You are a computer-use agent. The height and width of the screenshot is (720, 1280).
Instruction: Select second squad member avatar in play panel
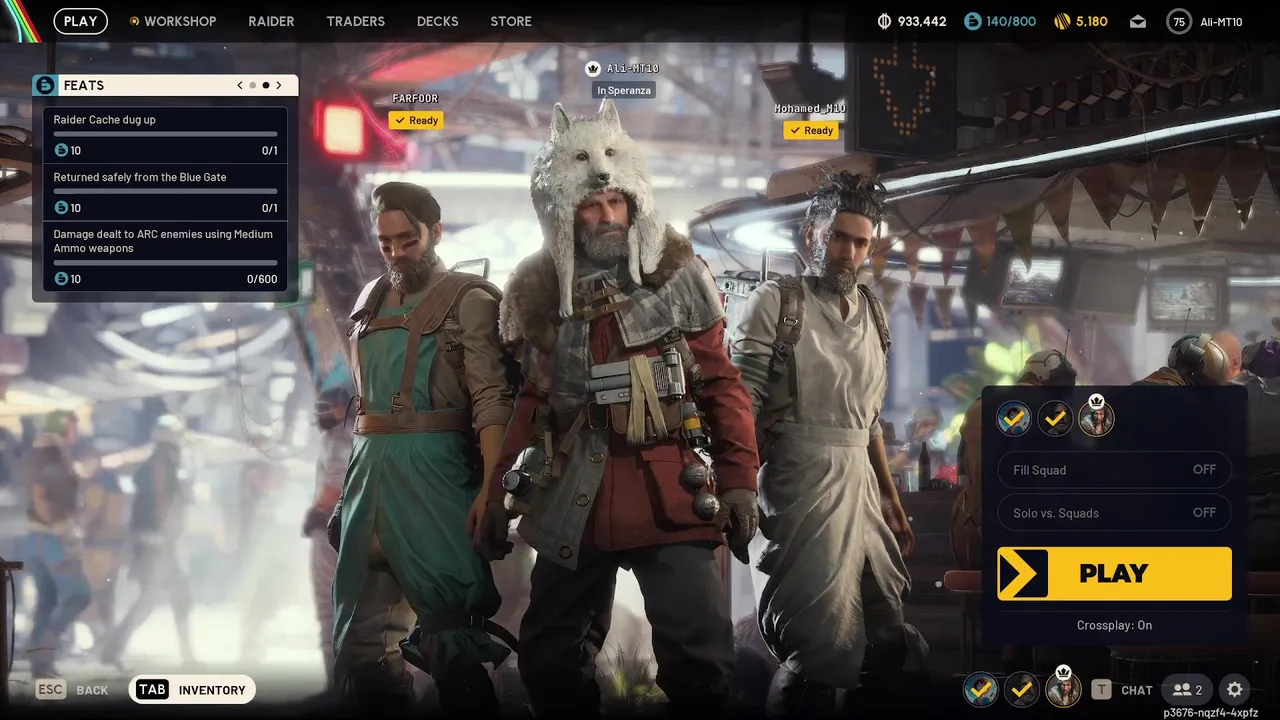pos(1055,419)
